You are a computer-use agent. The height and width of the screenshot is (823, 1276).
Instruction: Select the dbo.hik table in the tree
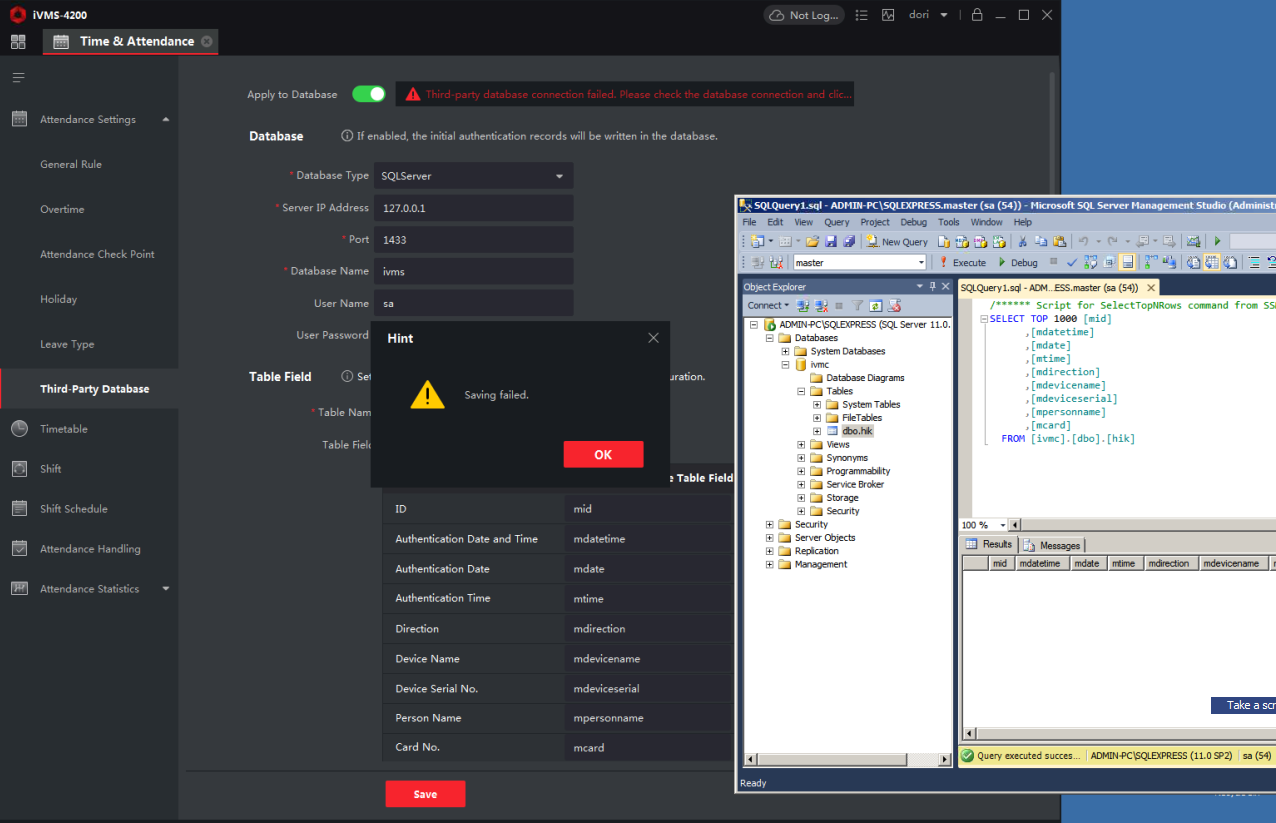857,431
